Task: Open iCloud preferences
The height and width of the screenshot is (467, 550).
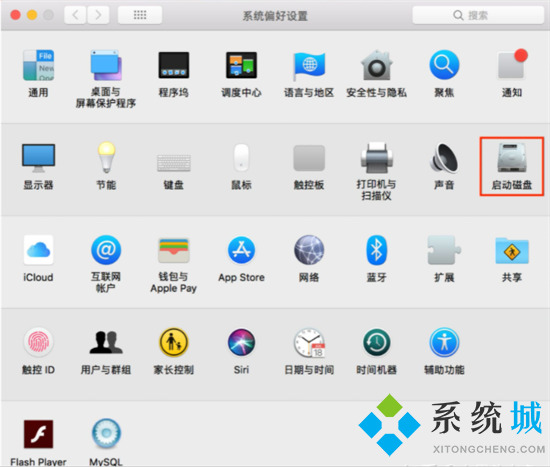Action: point(38,259)
